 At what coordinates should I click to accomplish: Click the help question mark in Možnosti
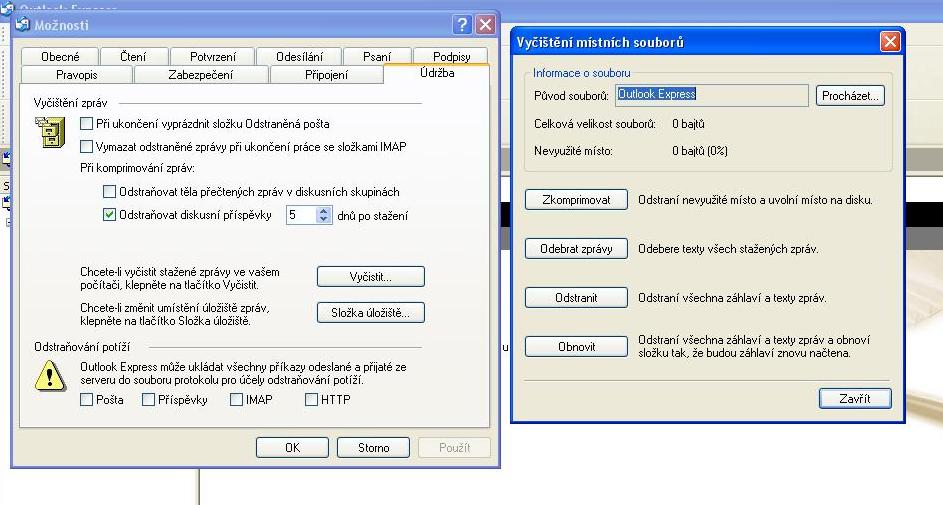(x=462, y=25)
